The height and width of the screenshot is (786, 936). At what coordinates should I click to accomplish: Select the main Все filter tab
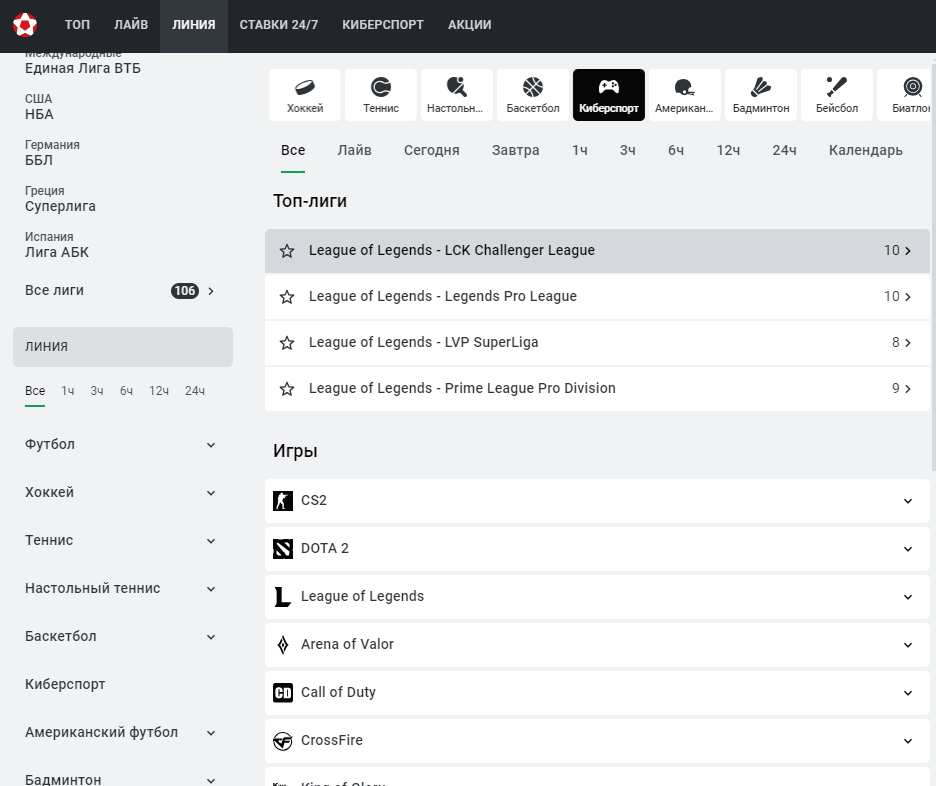(x=293, y=150)
